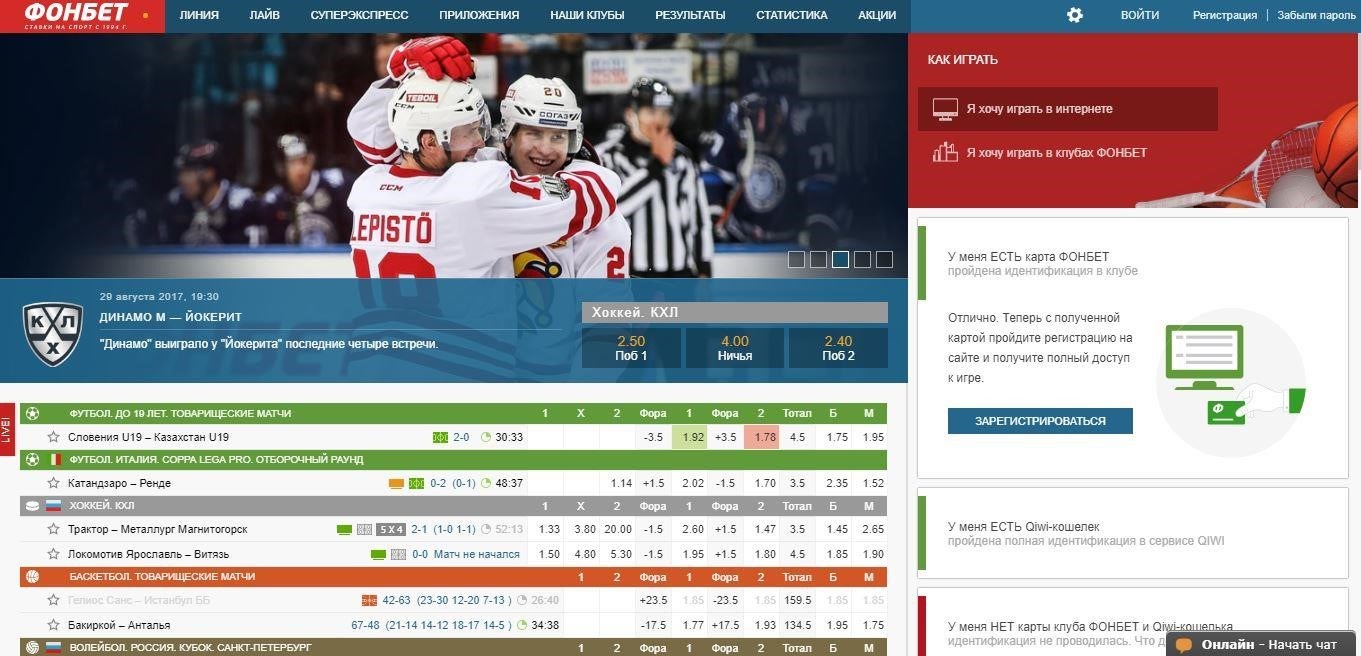1361x656 pixels.
Task: Collapse ФУТБОЛ. ИТАЛИЯ. COPPA LEGA PRO section
Action: (453, 459)
